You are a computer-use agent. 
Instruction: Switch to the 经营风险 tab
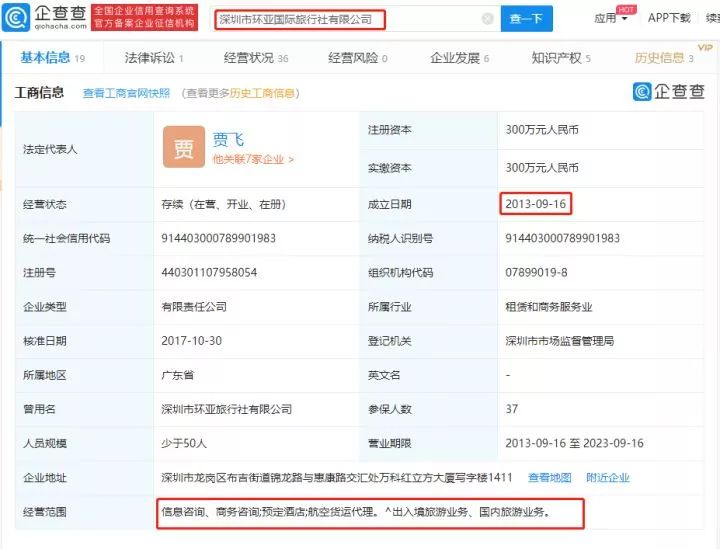[x=357, y=58]
